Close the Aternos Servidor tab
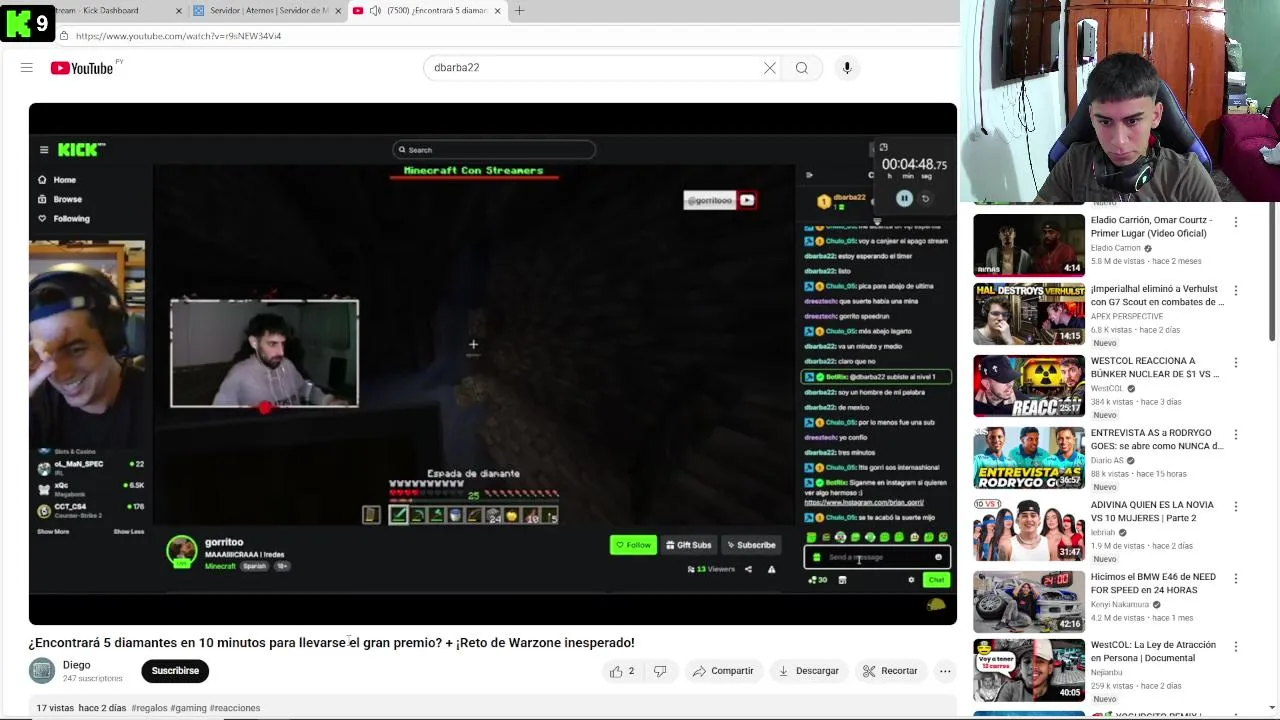The image size is (1280, 720). point(337,10)
